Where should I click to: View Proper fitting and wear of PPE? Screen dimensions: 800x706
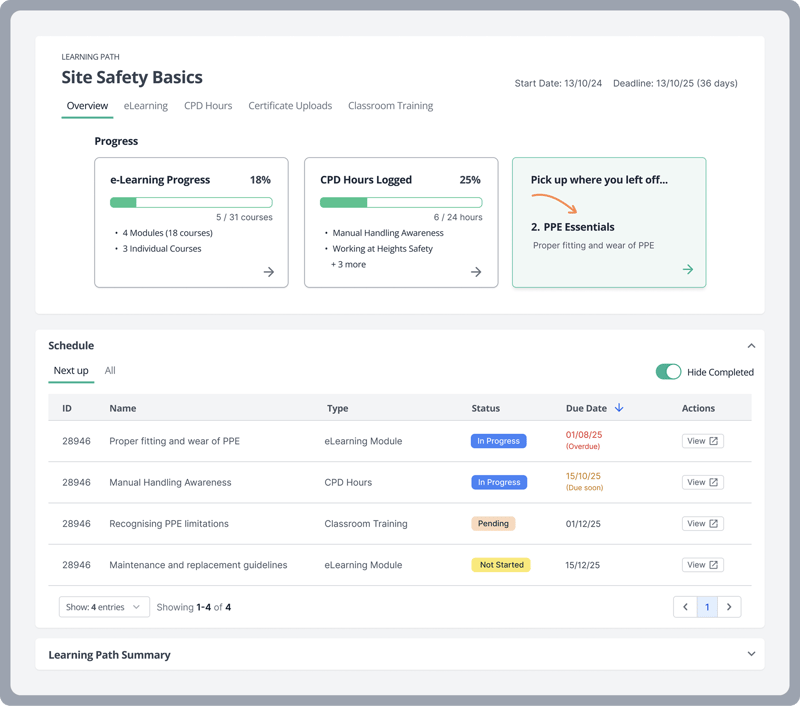pyautogui.click(x=702, y=441)
